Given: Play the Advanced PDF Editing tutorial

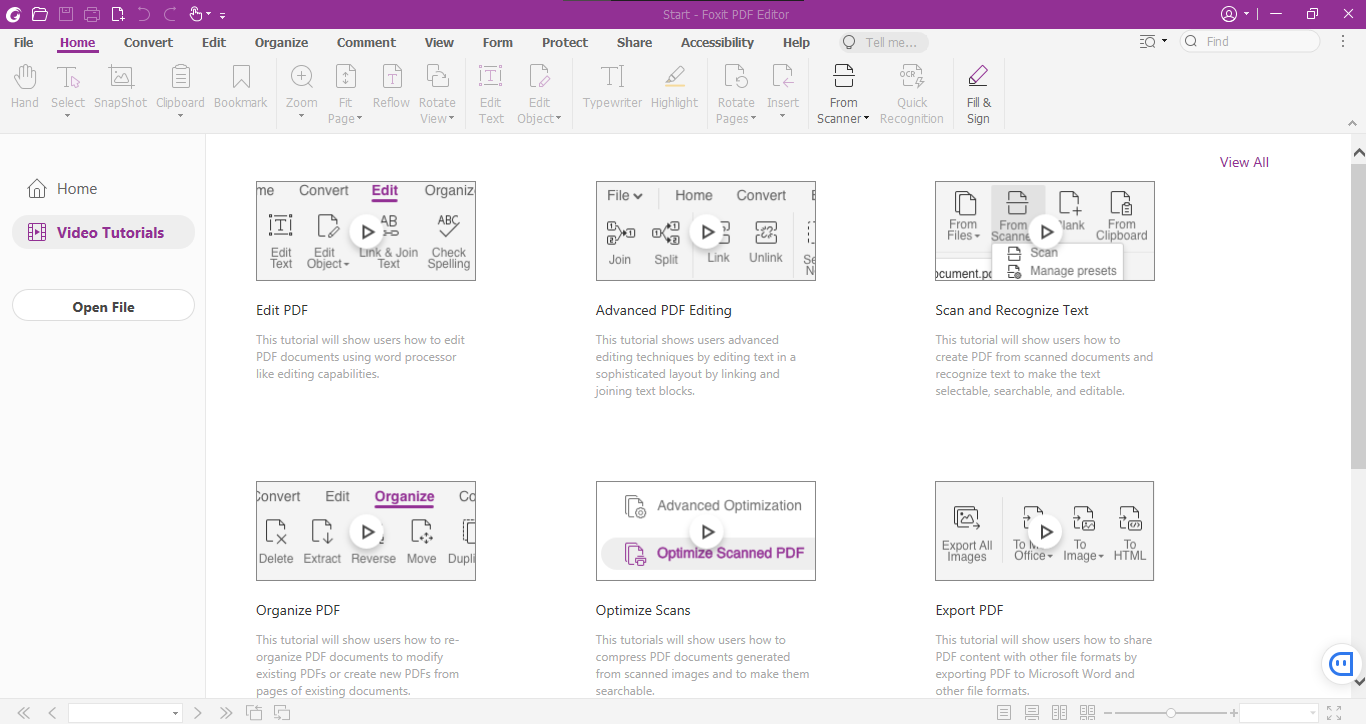Looking at the screenshot, I should (x=707, y=231).
